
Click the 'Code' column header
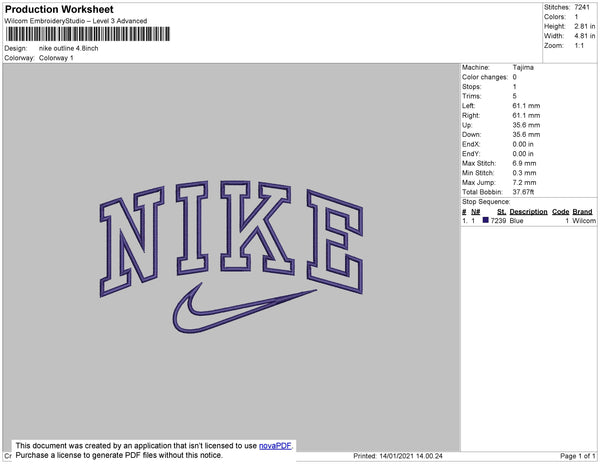pos(561,212)
